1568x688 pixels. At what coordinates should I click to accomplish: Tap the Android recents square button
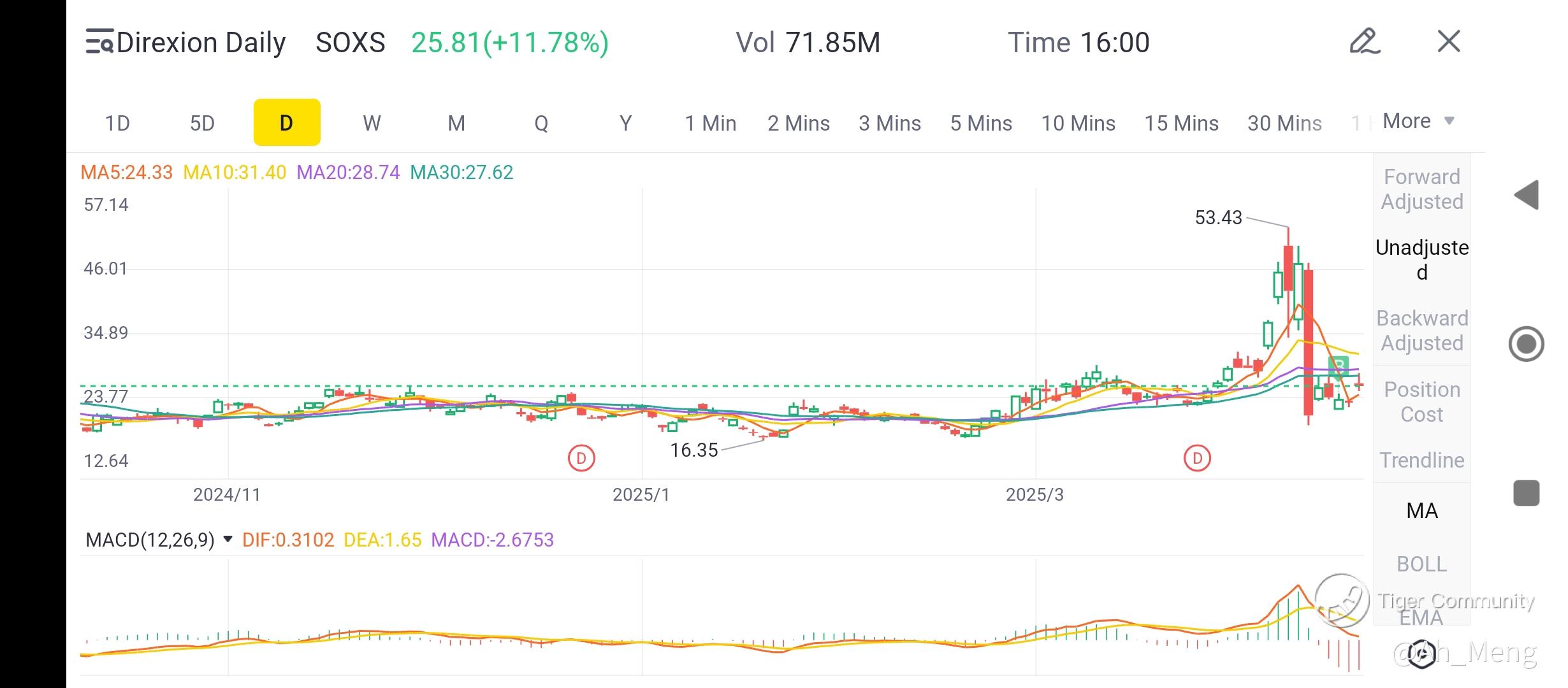[1526, 493]
